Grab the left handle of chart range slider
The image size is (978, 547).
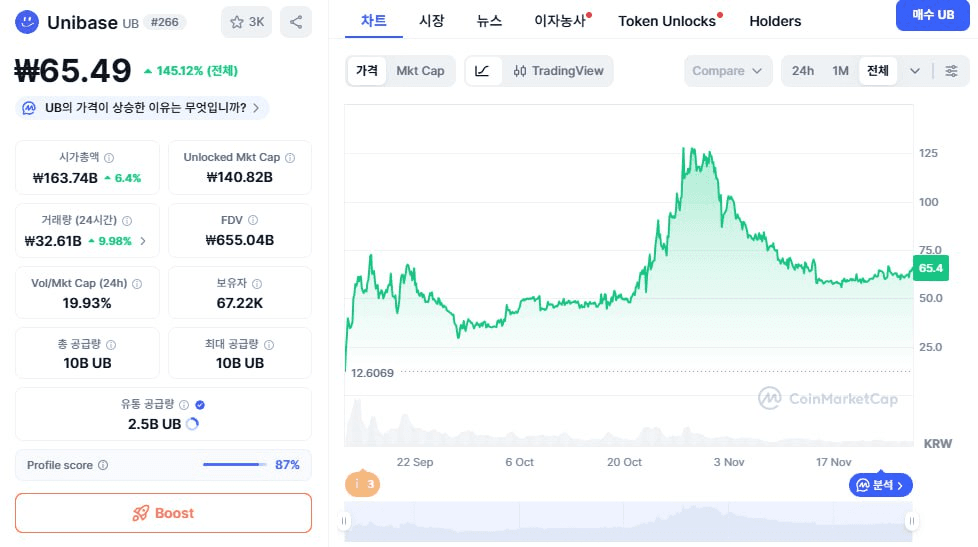click(346, 521)
